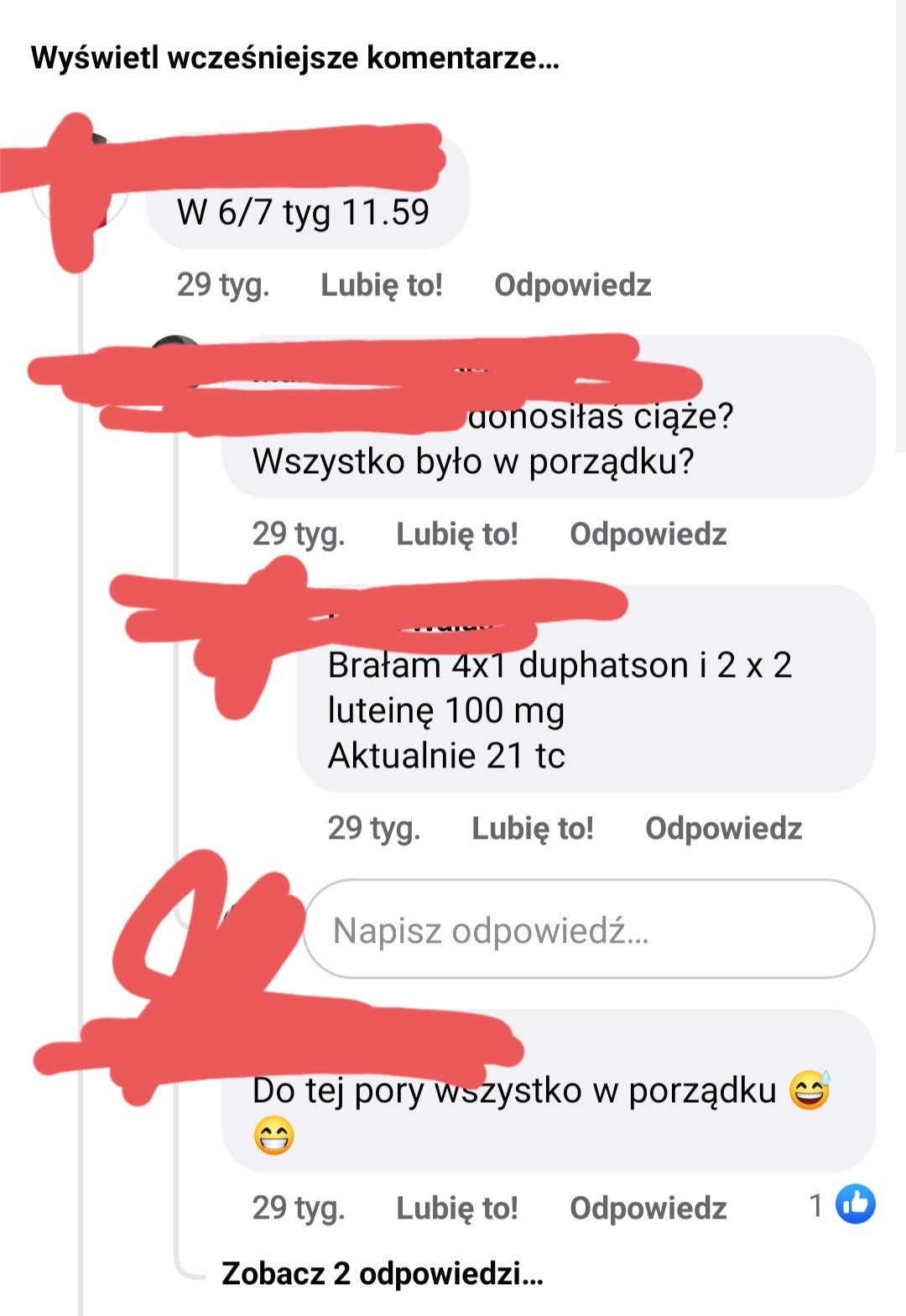This screenshot has width=906, height=1316.
Task: Click the reaction count number 1
Action: pos(815,1205)
